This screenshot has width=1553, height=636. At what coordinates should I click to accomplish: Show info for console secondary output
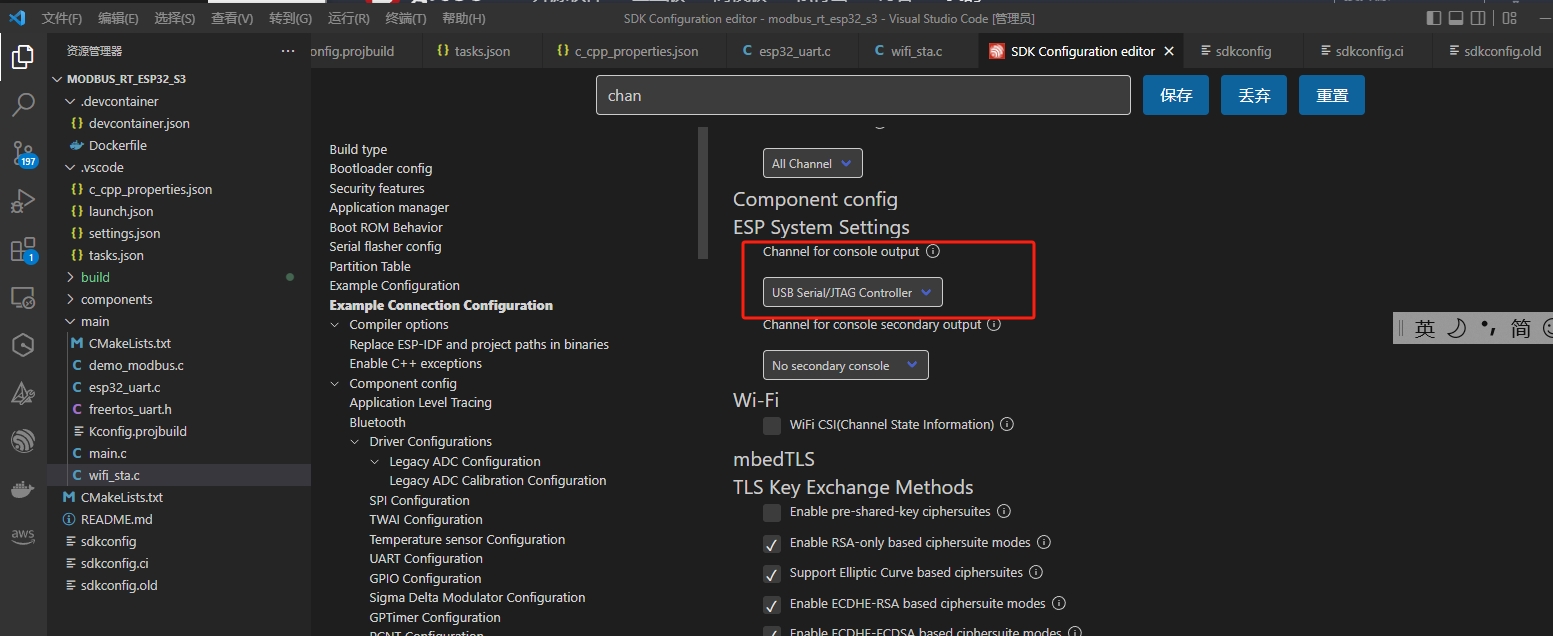tap(993, 325)
